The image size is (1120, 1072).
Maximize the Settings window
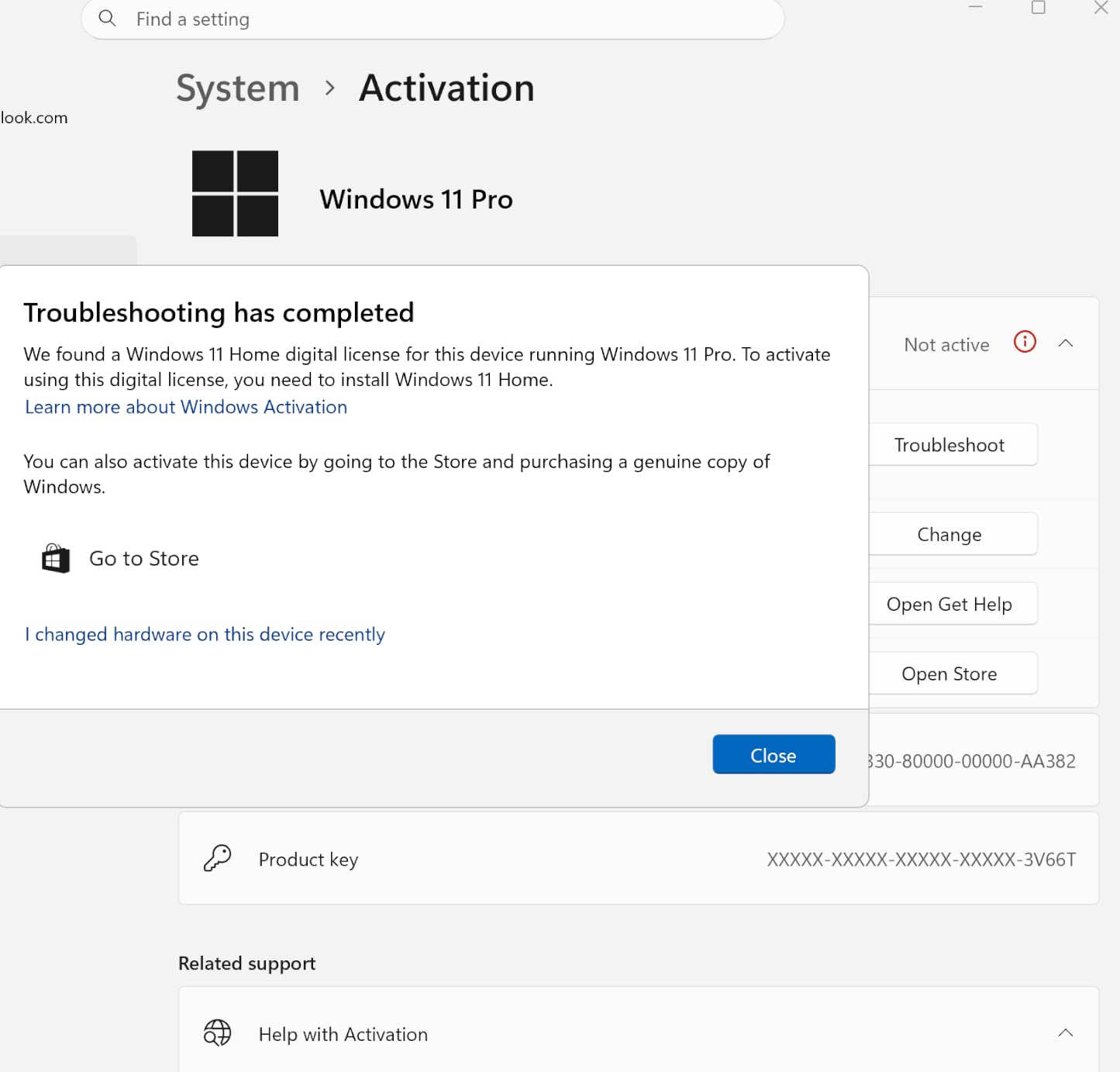(x=1039, y=8)
